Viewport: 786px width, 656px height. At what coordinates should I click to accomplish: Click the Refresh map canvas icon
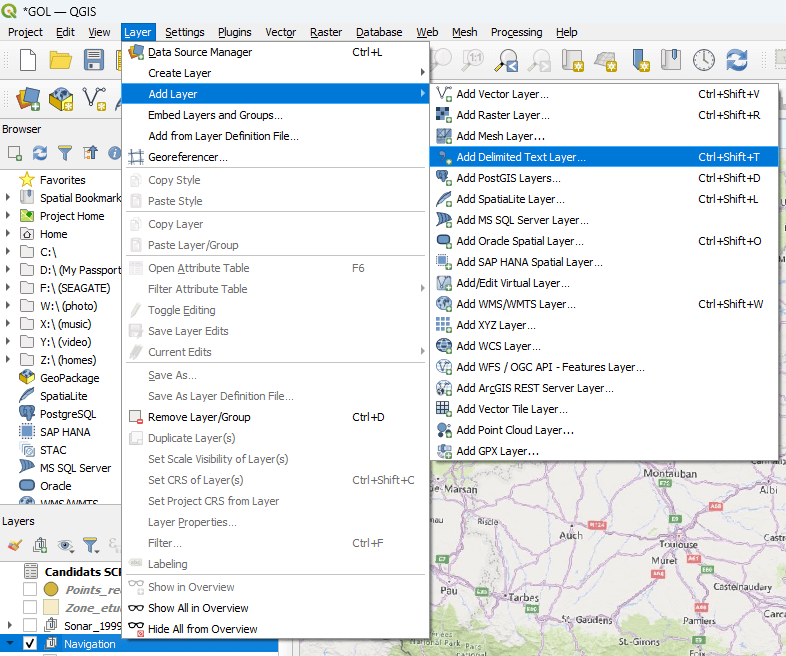[737, 60]
